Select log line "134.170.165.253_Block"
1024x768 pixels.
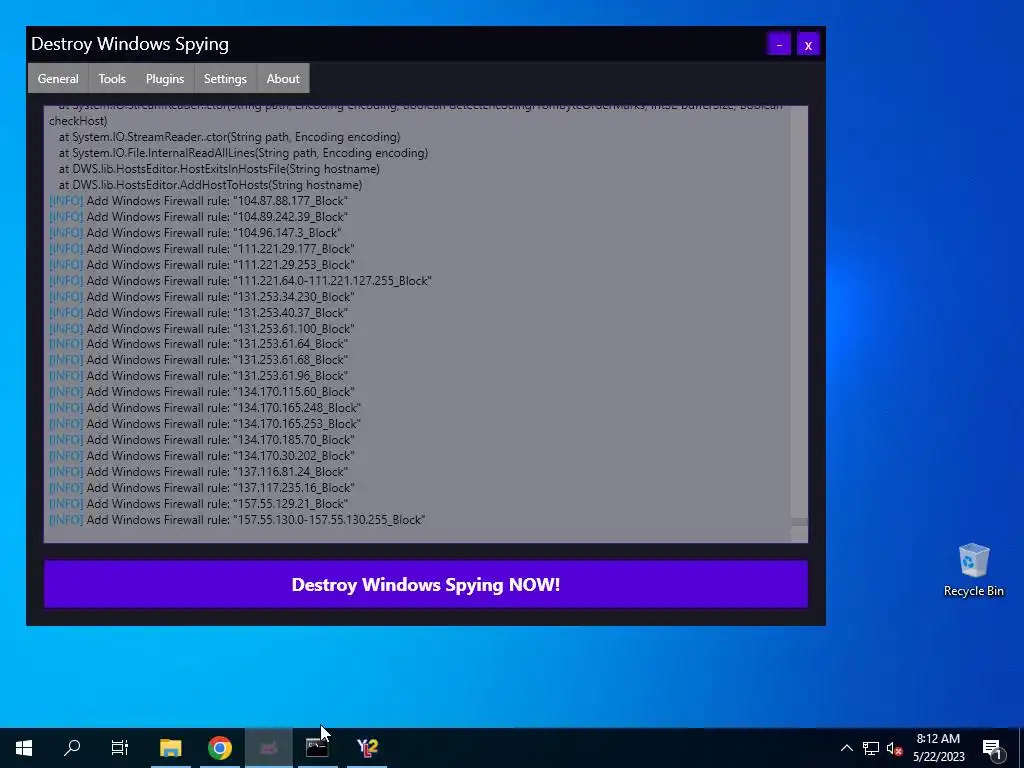click(x=205, y=424)
